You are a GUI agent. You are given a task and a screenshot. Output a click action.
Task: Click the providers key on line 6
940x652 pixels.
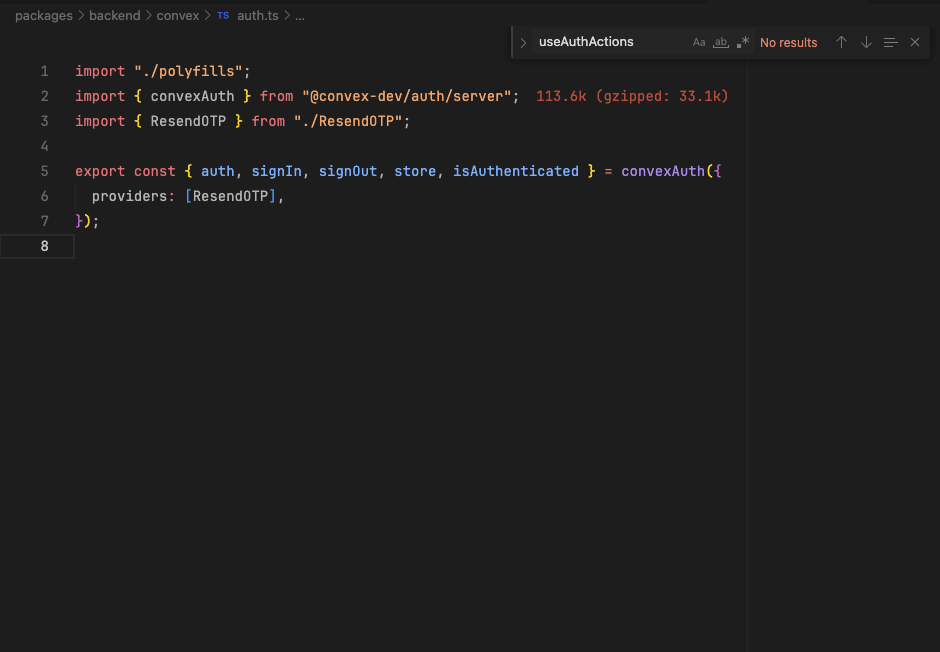pyautogui.click(x=129, y=197)
